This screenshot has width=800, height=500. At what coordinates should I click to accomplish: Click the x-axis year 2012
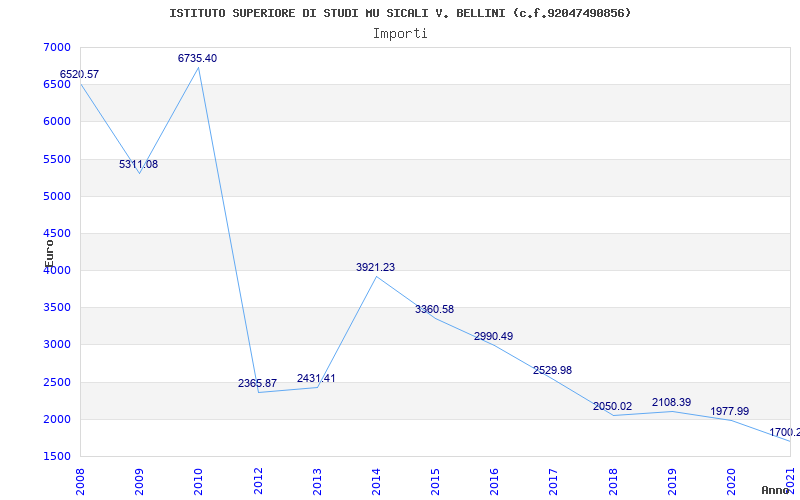click(258, 482)
